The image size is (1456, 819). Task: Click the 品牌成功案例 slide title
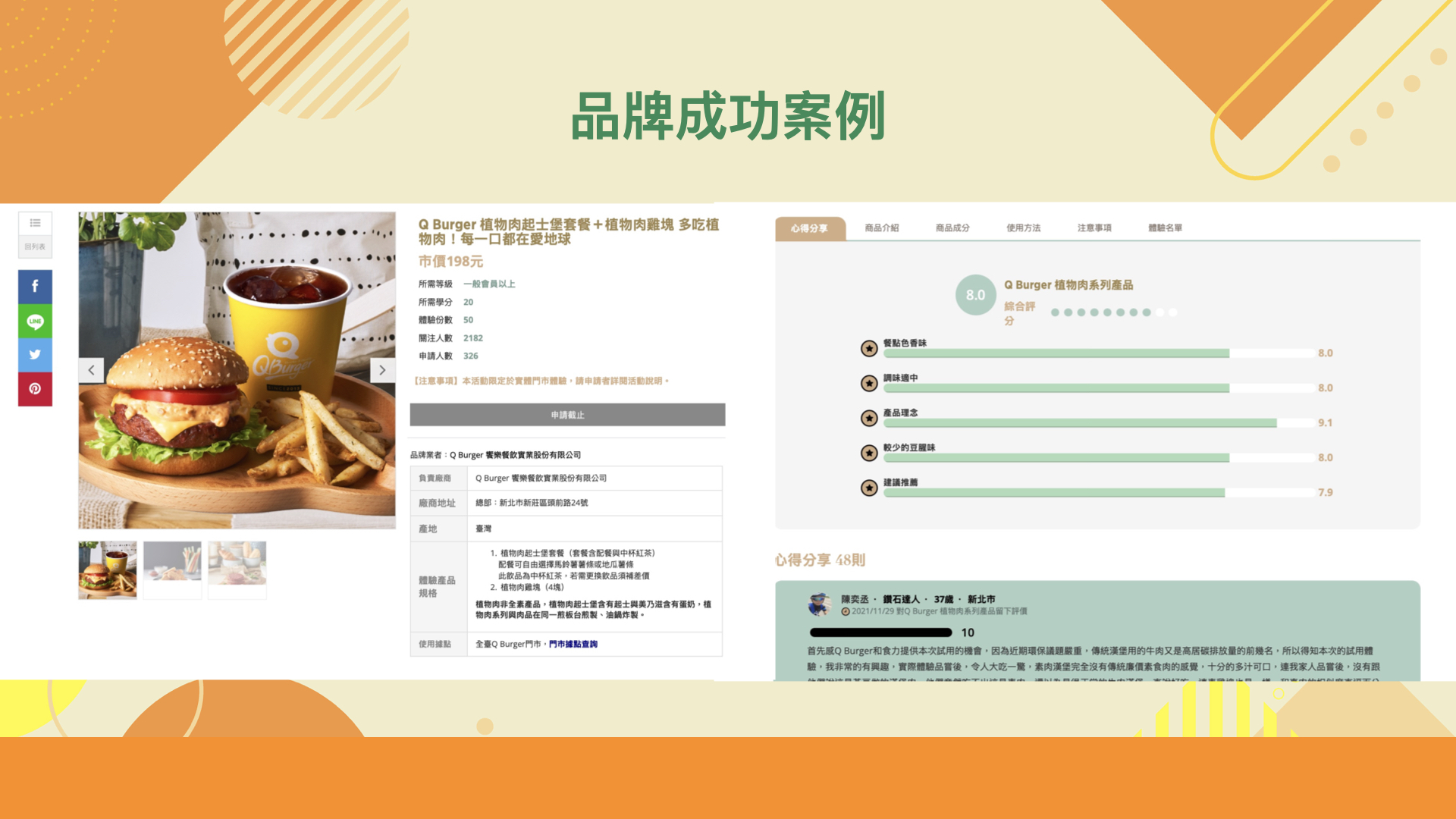point(728,116)
